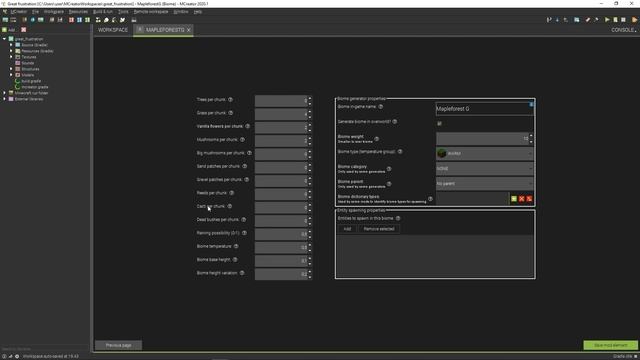
Task: Expand Source (Gradle) tree node
Action: coord(11,45)
